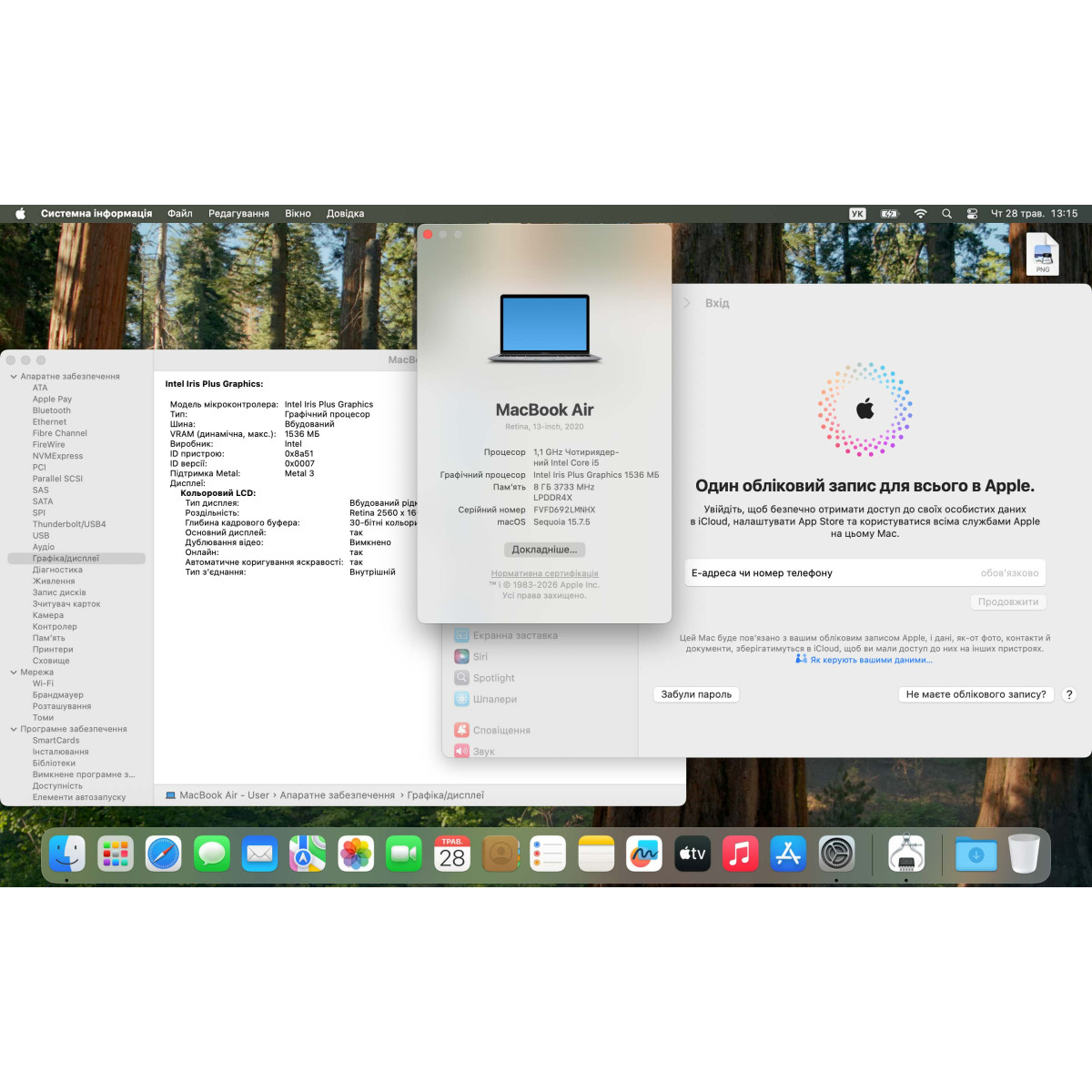The height and width of the screenshot is (1092, 1092).
Task: Select Bluetooth in hardware list
Action: coord(51,410)
